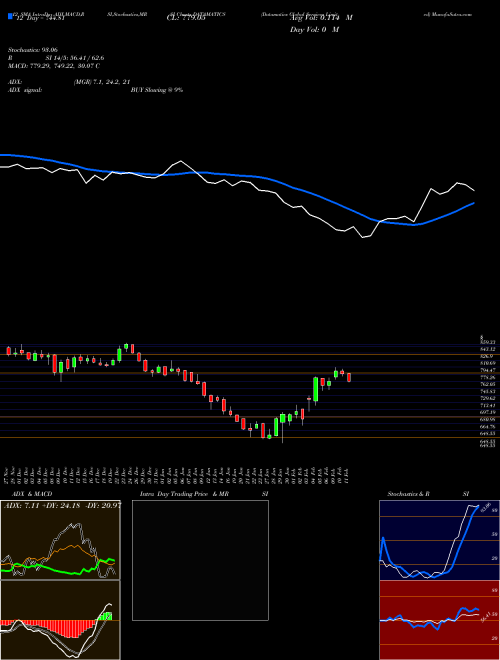
Task: Click the 664.76 price axis label
Action: [x=488, y=427]
